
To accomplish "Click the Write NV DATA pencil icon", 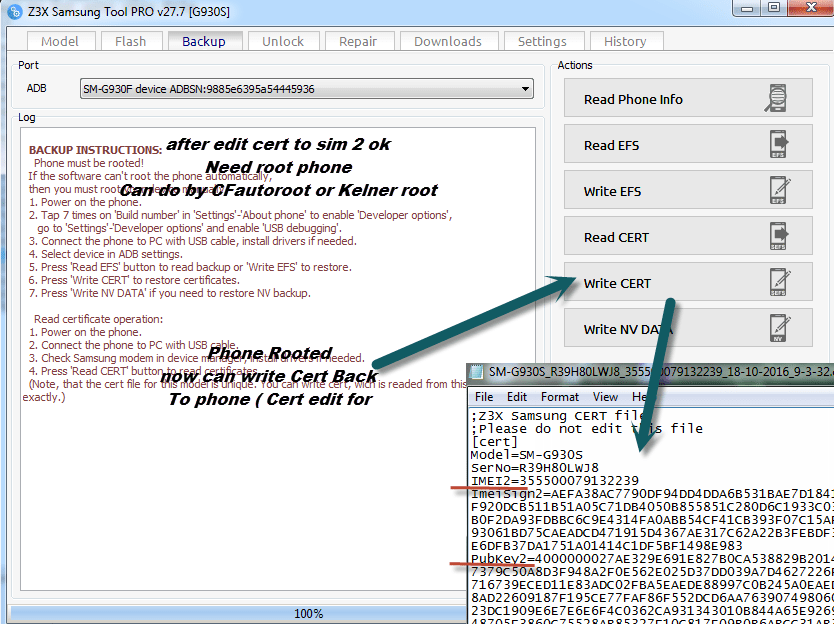I will click(779, 328).
